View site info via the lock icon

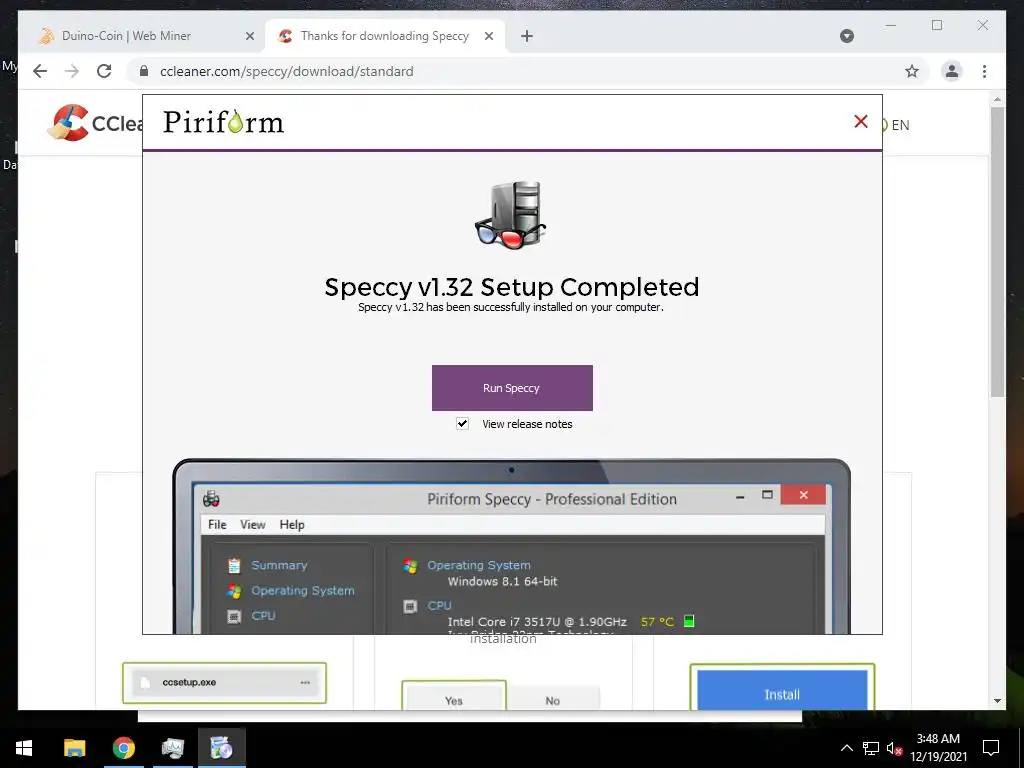point(144,71)
